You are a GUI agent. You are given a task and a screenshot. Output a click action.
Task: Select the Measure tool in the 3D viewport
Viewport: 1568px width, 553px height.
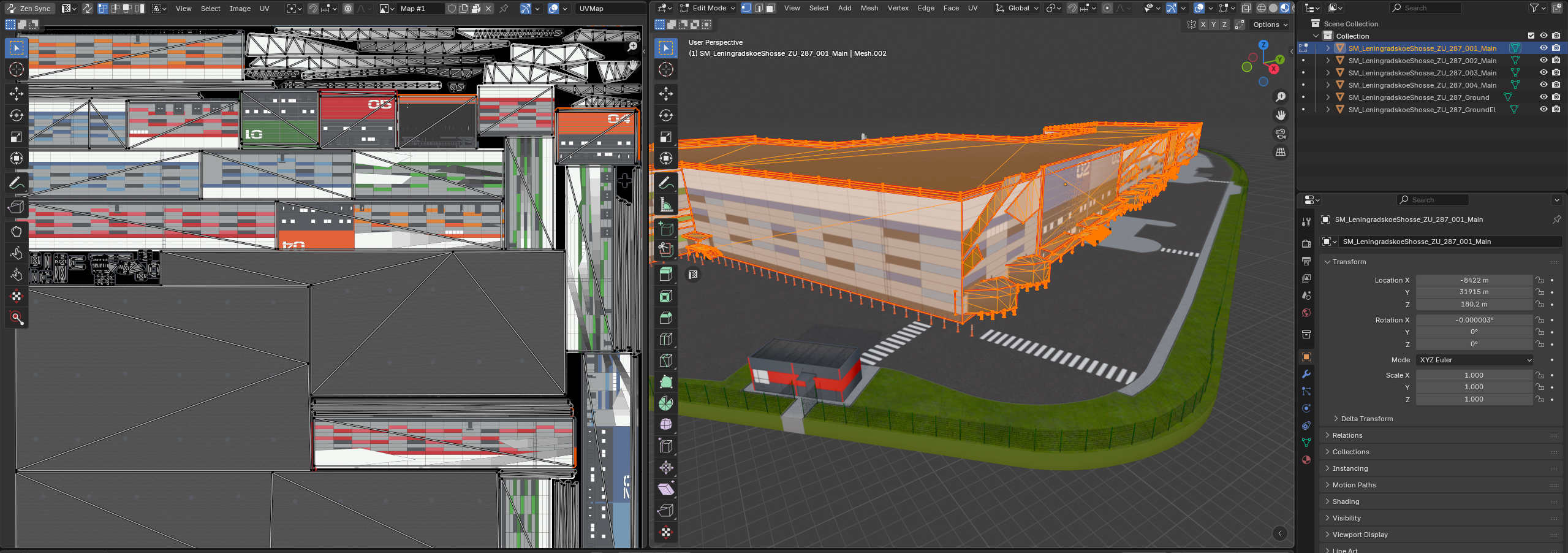[x=666, y=204]
